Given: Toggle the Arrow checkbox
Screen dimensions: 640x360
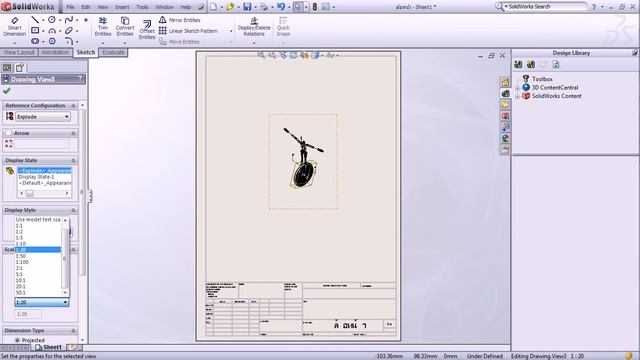Looking at the screenshot, I should coord(9,133).
